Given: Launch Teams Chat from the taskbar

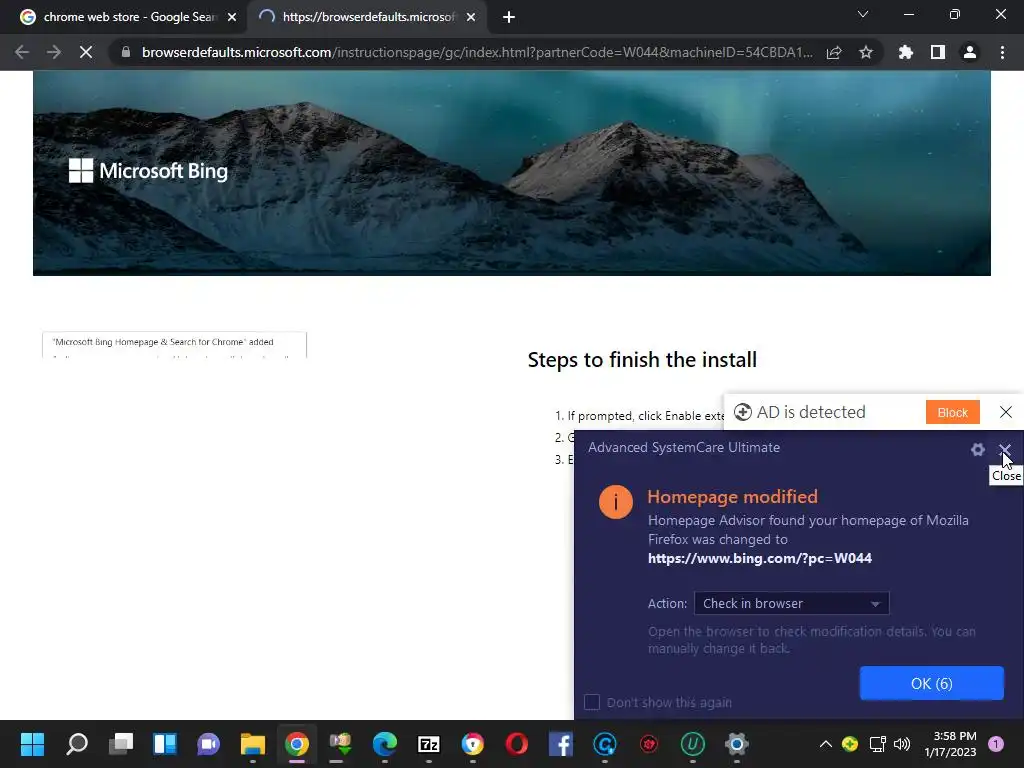Looking at the screenshot, I should tap(208, 744).
